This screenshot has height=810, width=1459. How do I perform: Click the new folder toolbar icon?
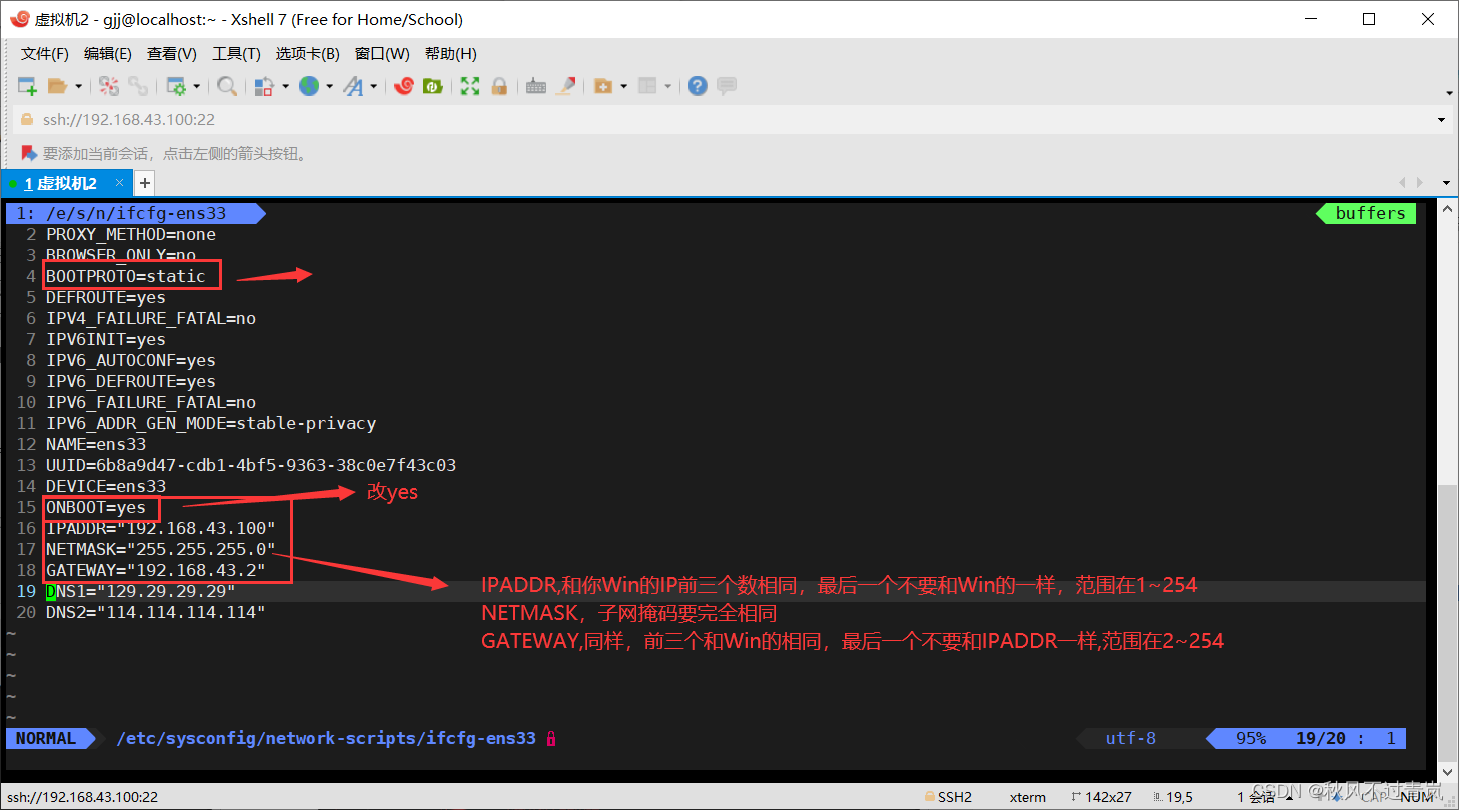coord(603,86)
